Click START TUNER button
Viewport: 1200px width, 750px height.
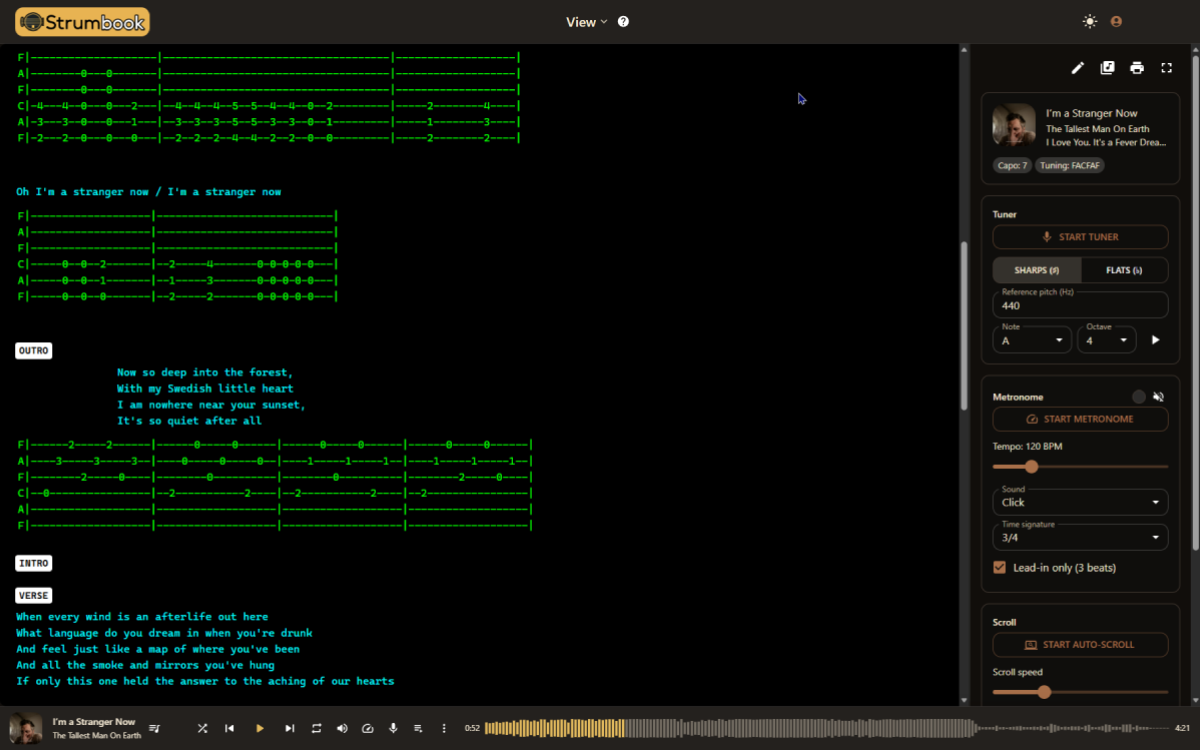coord(1080,237)
